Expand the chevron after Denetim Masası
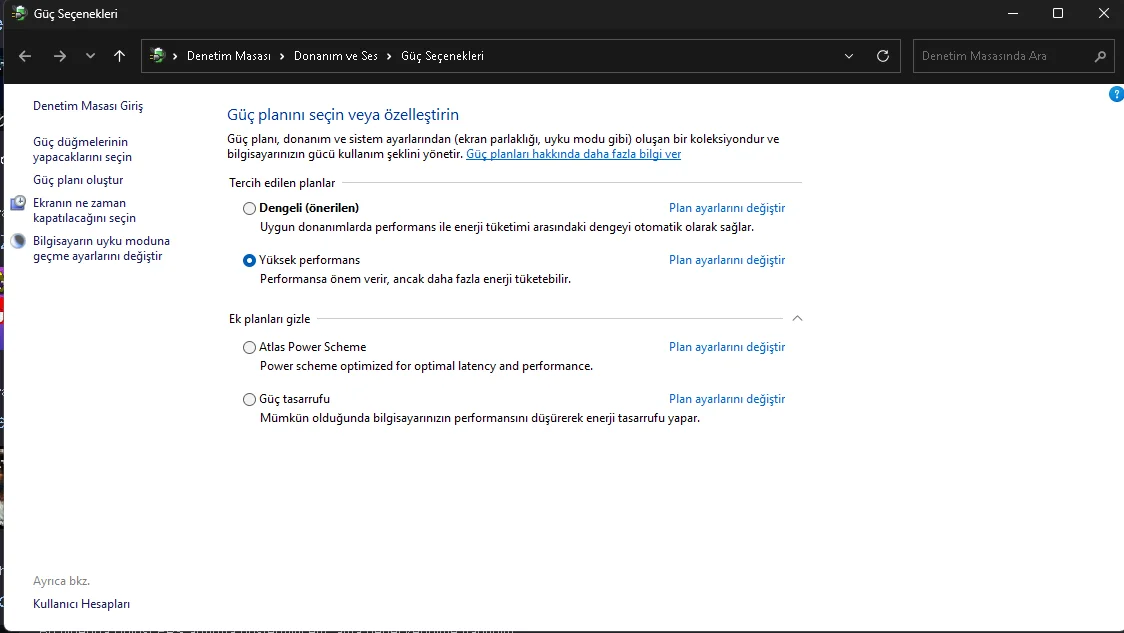The width and height of the screenshot is (1124, 633). point(282,56)
